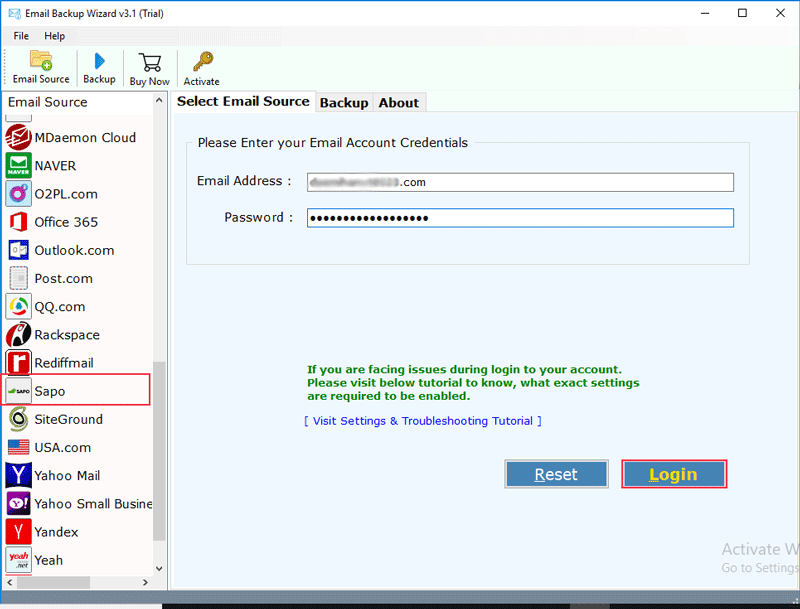Click the Backup play toolbar icon
The height and width of the screenshot is (609, 800).
[99, 61]
